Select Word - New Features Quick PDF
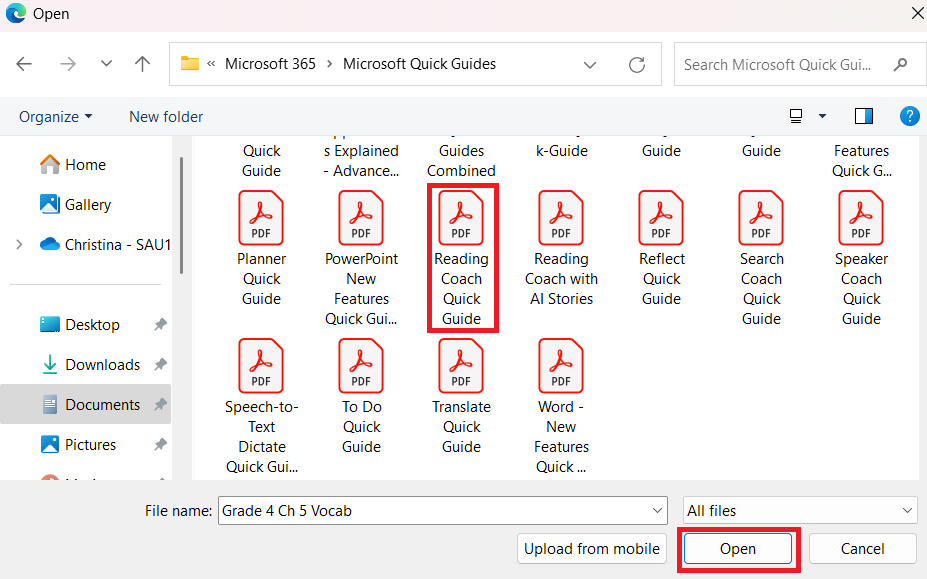 point(562,406)
